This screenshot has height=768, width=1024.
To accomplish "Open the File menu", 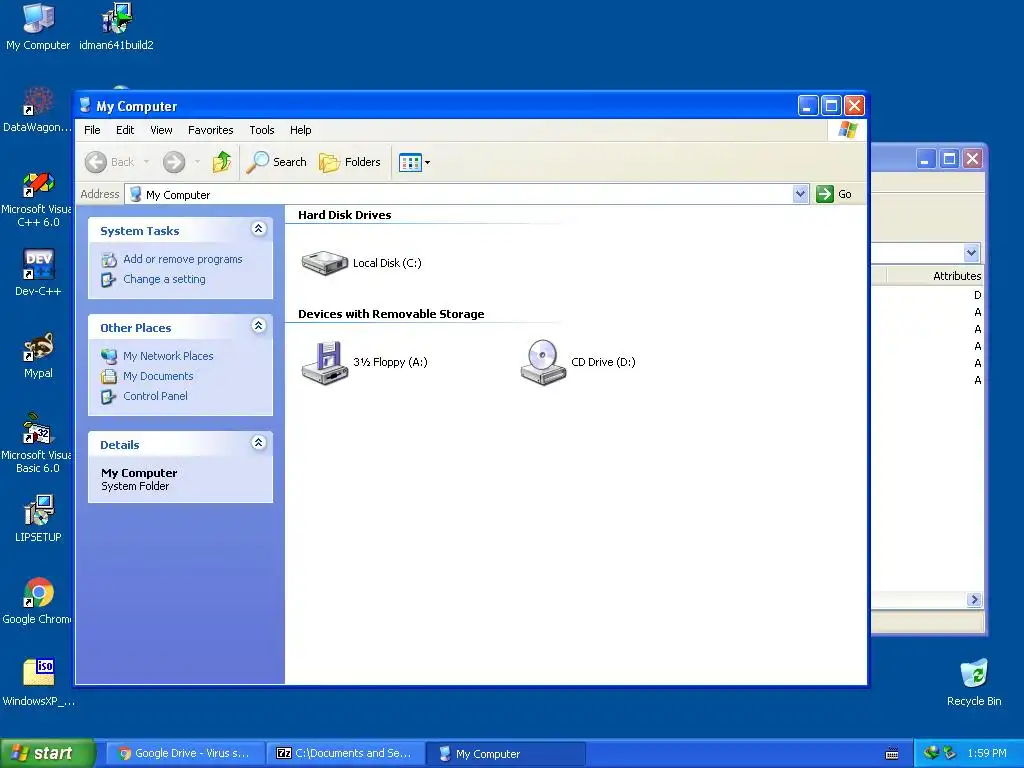I will (92, 130).
